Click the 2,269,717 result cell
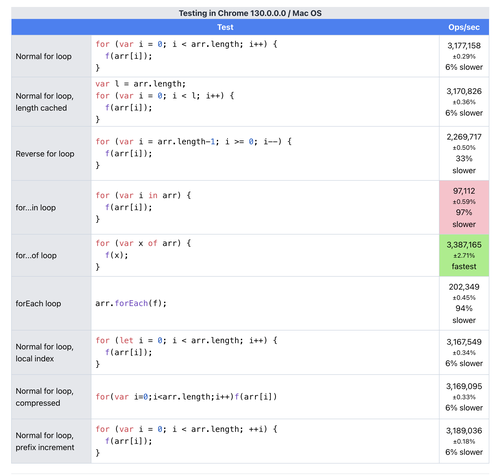Screen dimensions: 500x476 (464, 154)
